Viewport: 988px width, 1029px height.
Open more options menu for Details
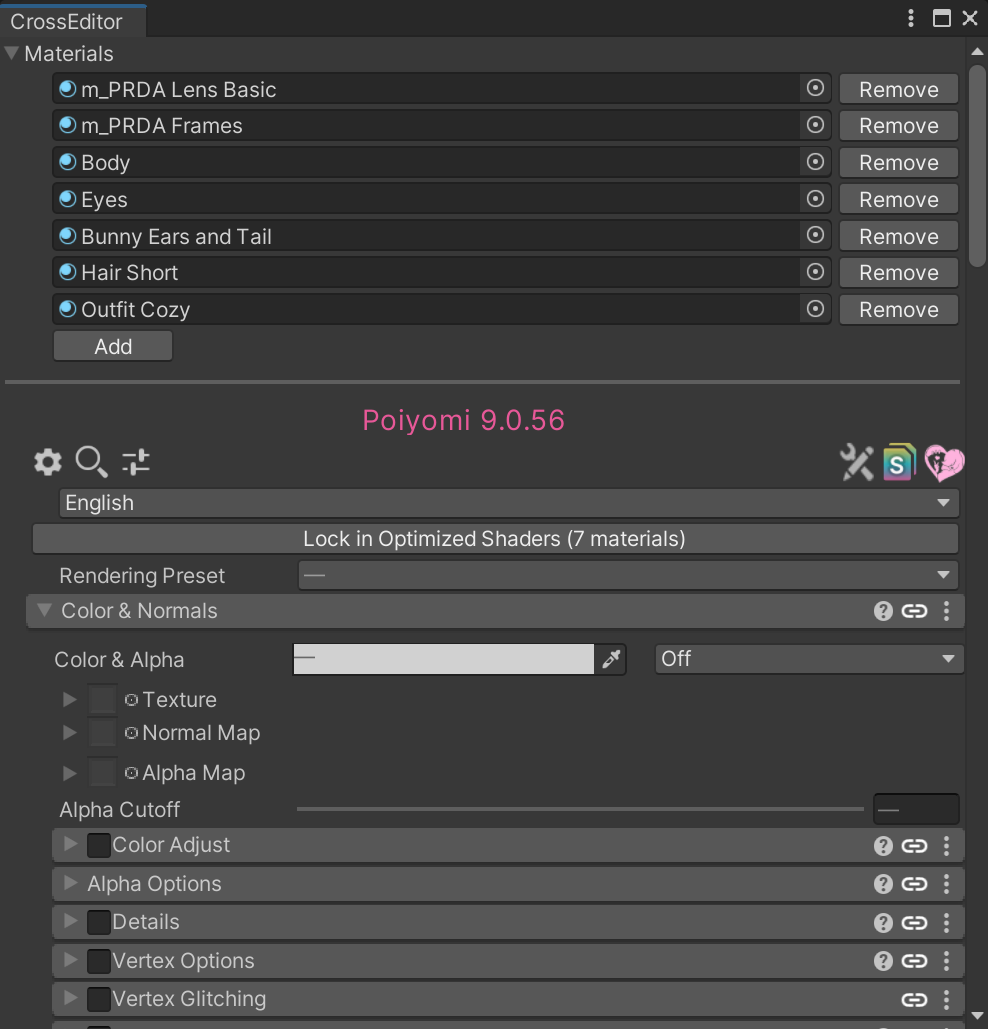point(946,923)
